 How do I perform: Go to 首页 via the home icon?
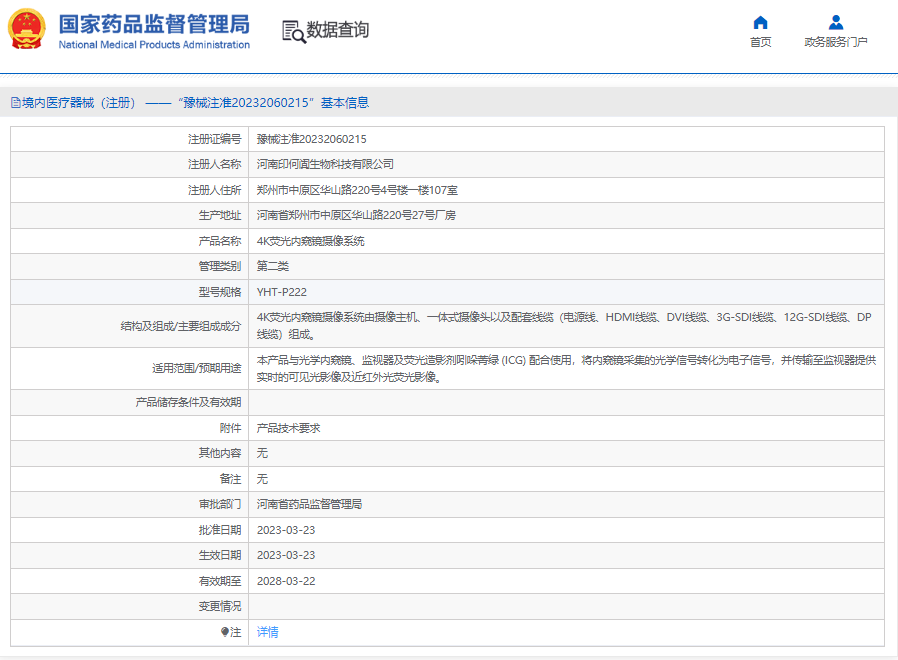(760, 22)
